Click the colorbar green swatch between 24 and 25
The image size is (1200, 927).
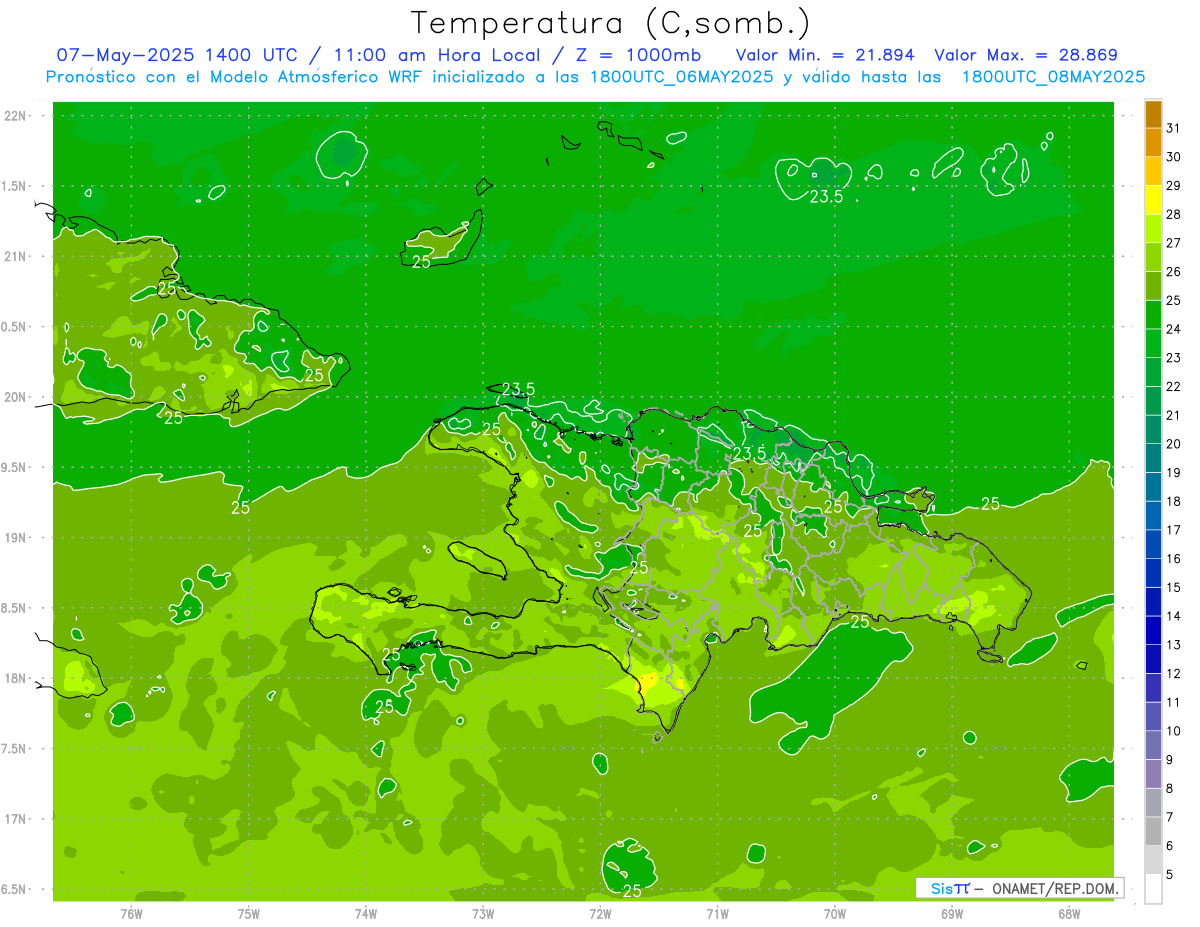point(1153,314)
